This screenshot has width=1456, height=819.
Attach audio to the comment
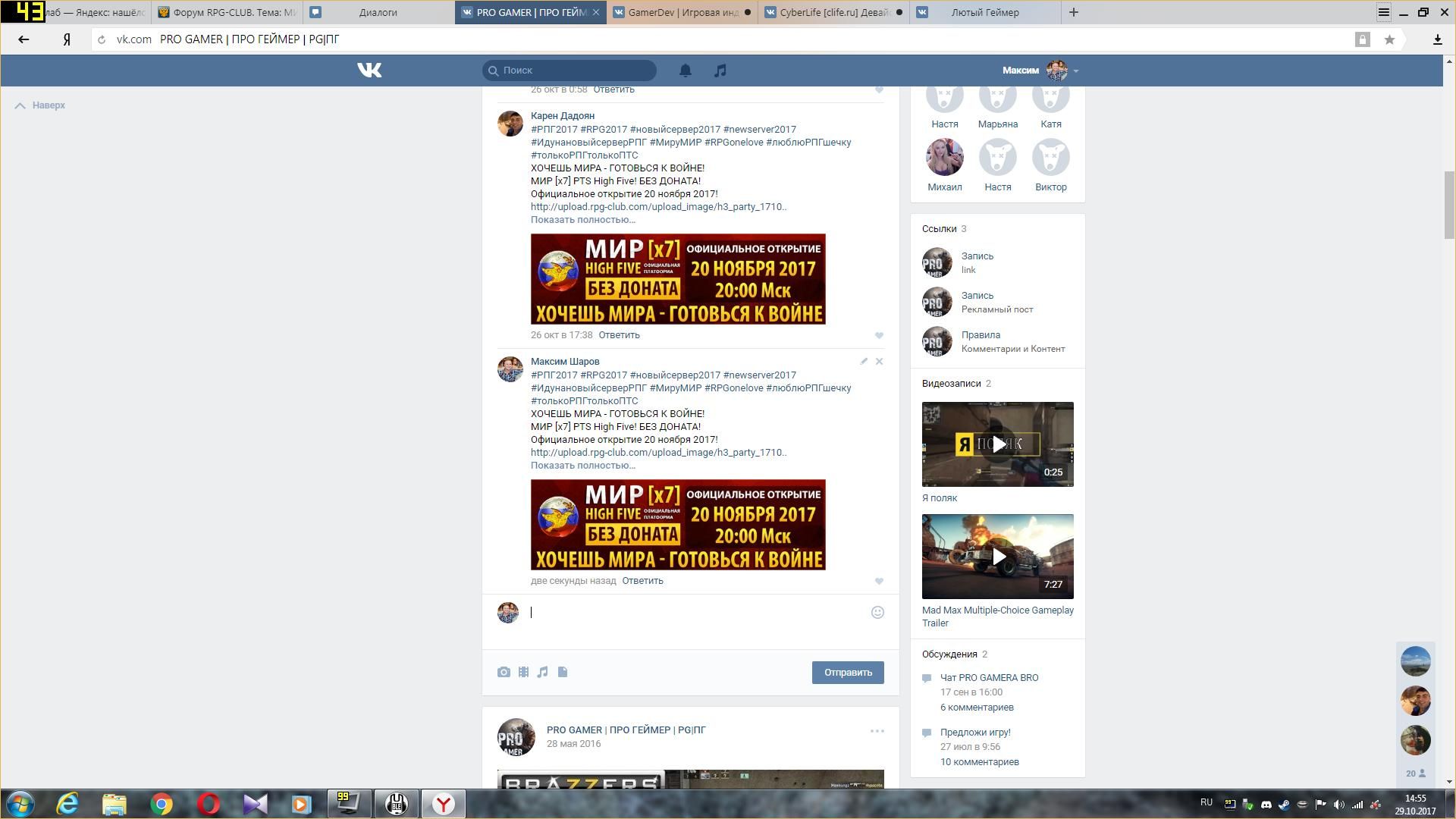pyautogui.click(x=542, y=672)
